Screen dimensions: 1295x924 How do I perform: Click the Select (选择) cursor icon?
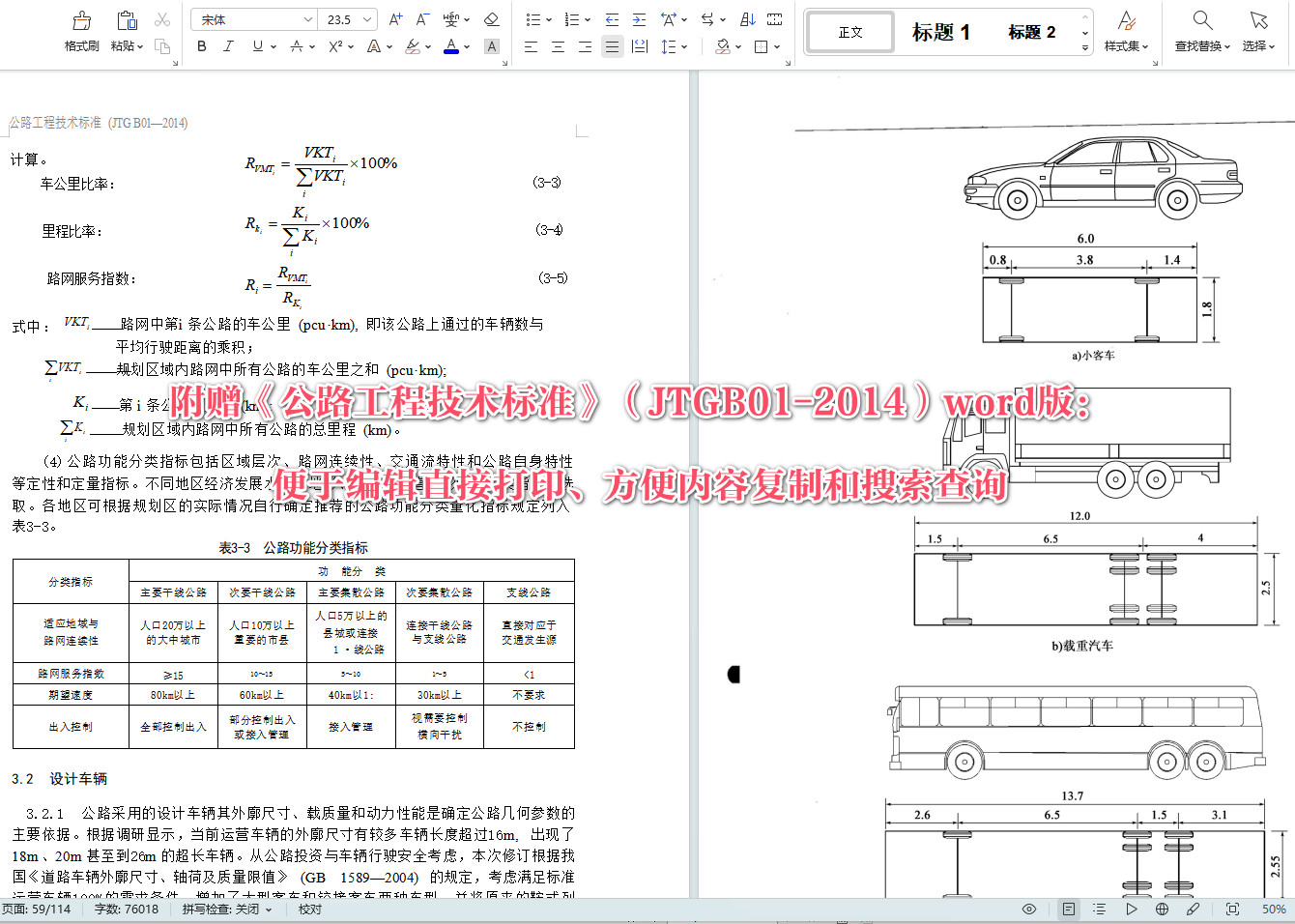pyautogui.click(x=1258, y=20)
